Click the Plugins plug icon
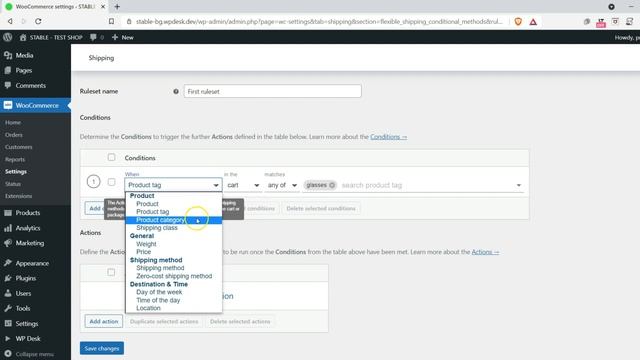The image size is (640, 360). point(8,278)
